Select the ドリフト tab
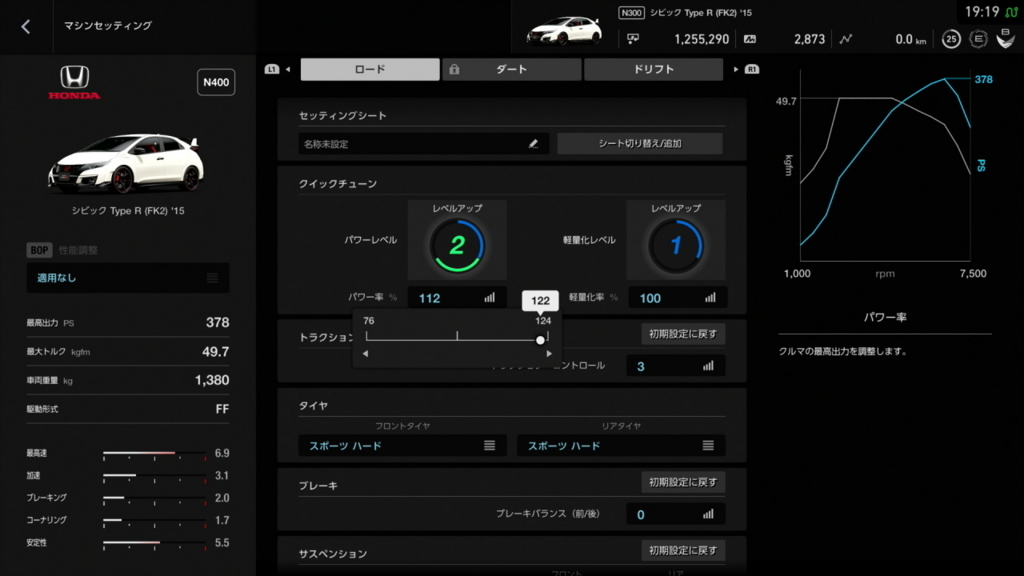 (653, 69)
